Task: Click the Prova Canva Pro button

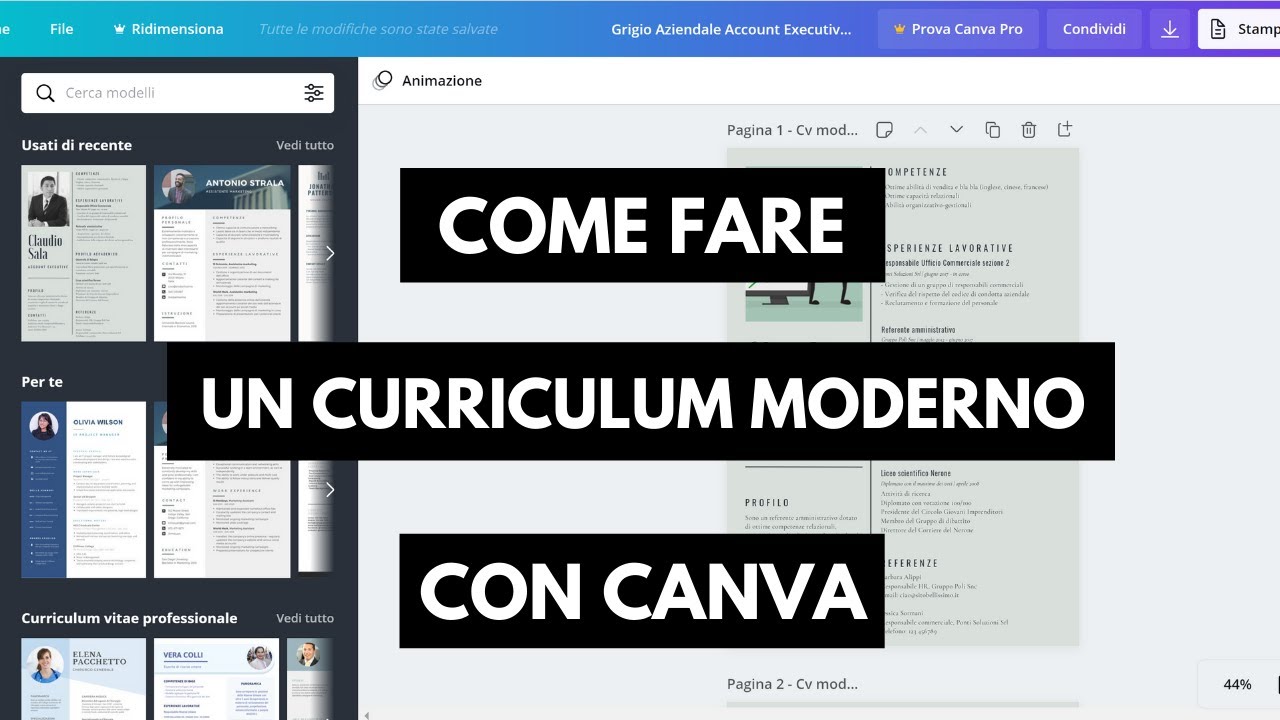Action: pos(958,29)
